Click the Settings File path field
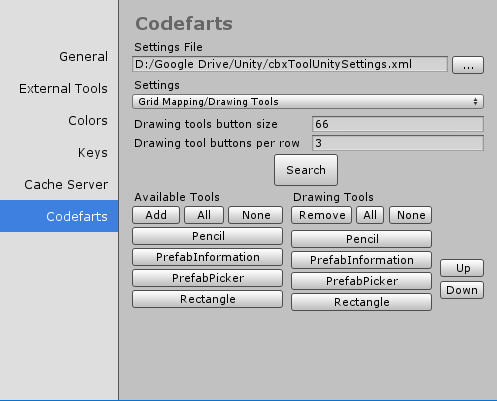497x401 pixels. [290, 64]
